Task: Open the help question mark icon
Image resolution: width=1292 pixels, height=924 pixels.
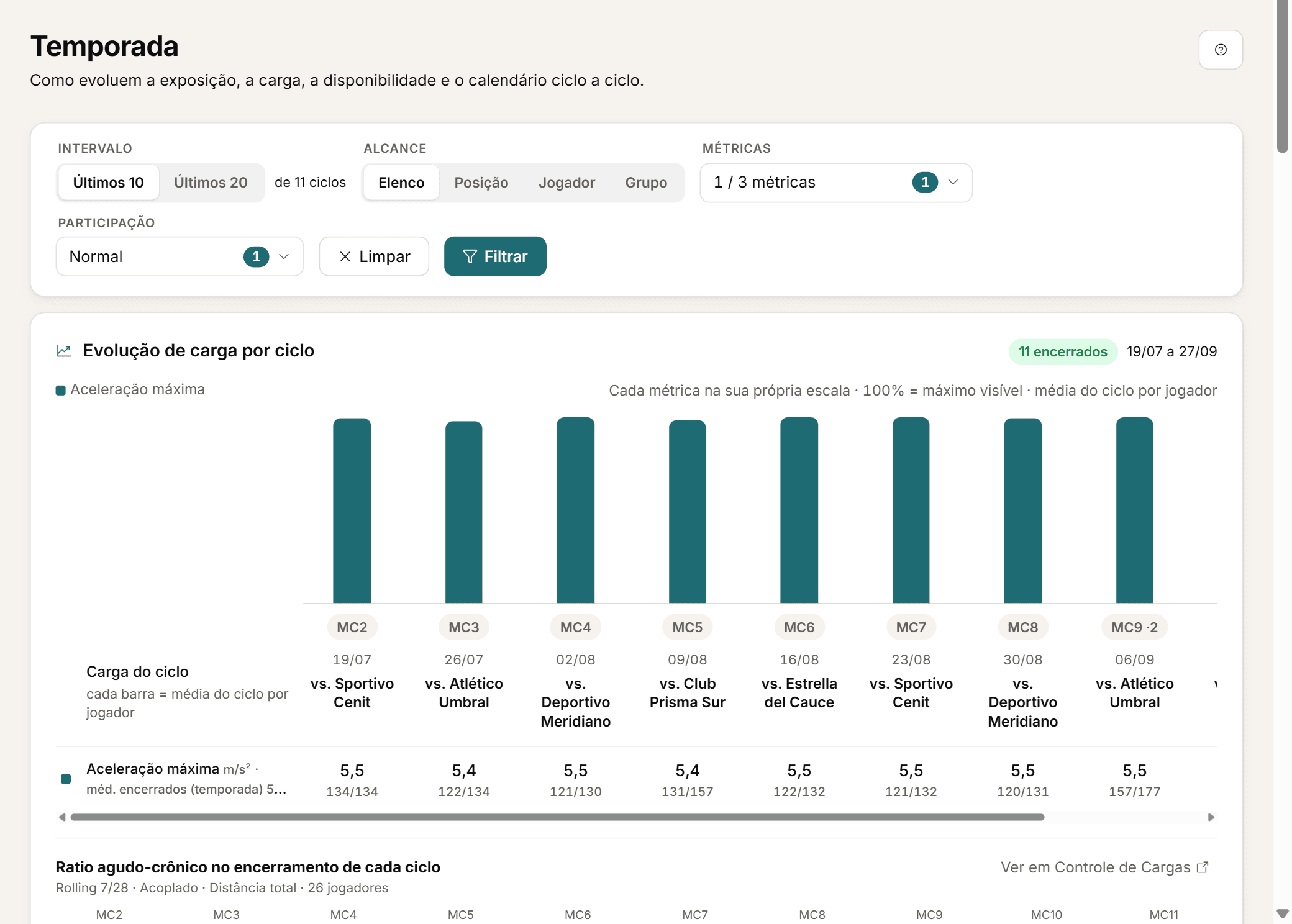Action: point(1220,50)
